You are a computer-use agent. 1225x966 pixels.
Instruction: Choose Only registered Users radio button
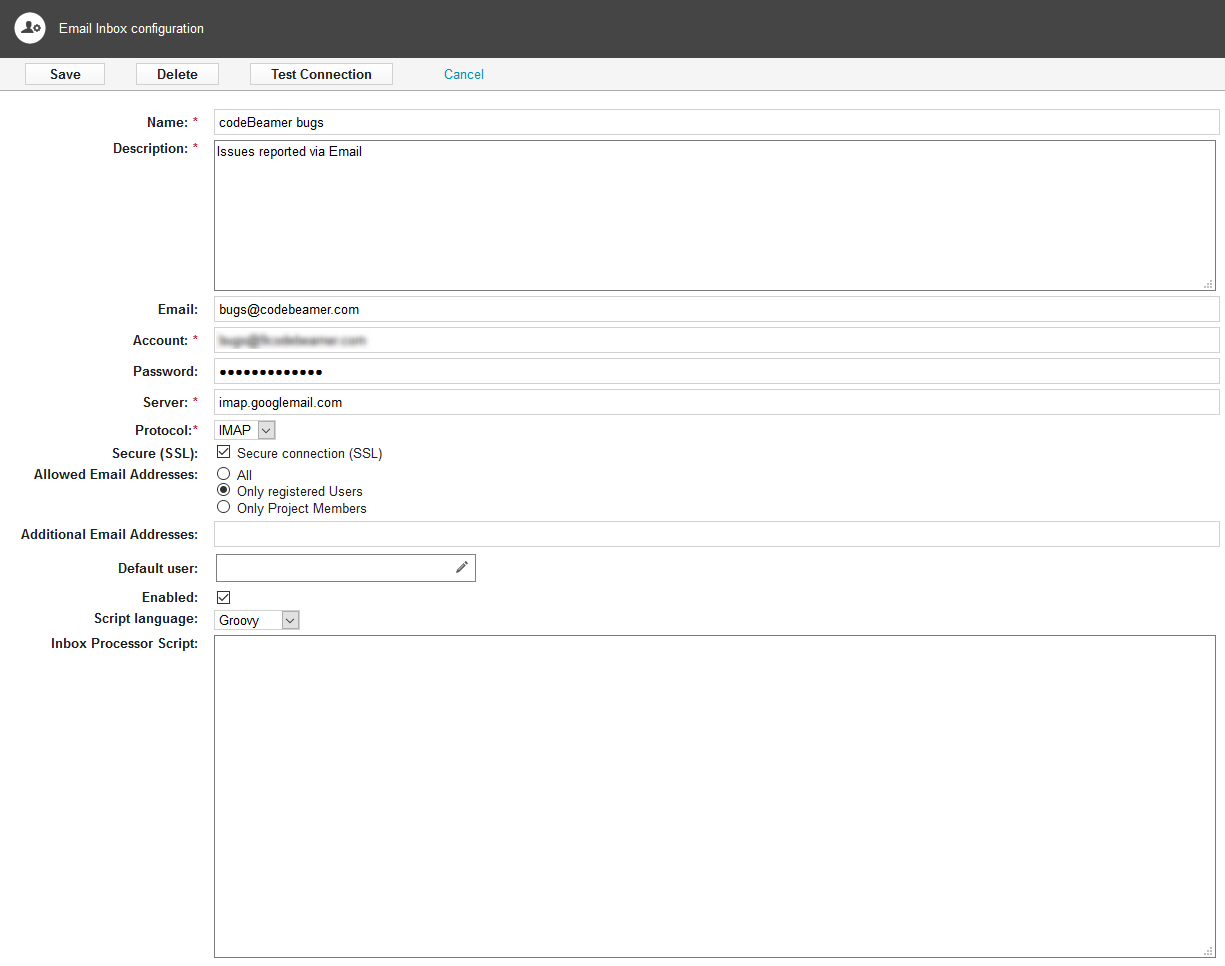[224, 490]
